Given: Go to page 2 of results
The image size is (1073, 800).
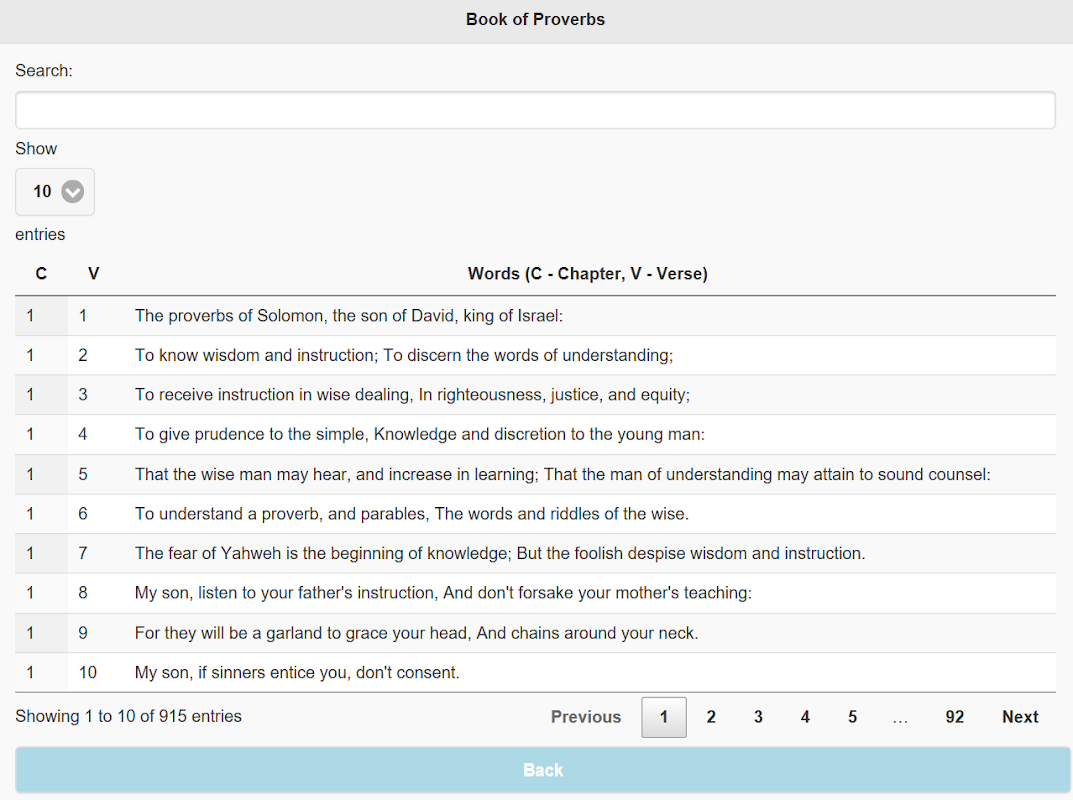Looking at the screenshot, I should pos(711,717).
